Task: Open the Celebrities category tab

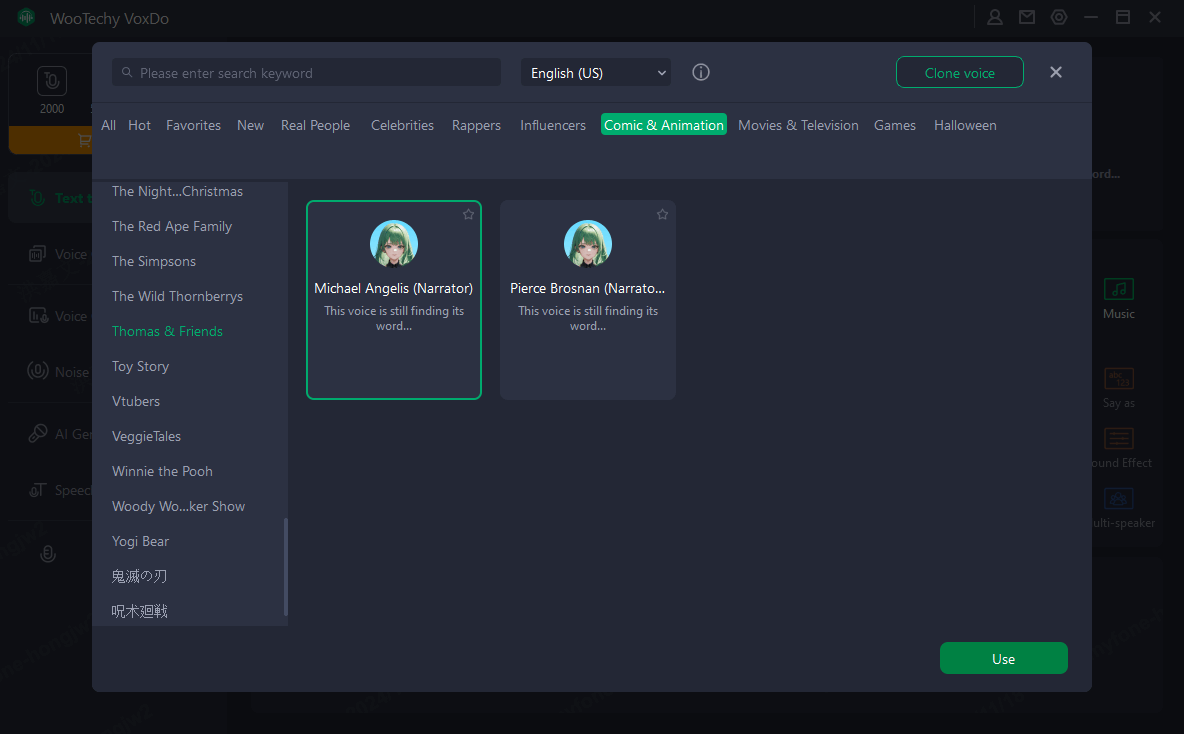Action: click(402, 125)
